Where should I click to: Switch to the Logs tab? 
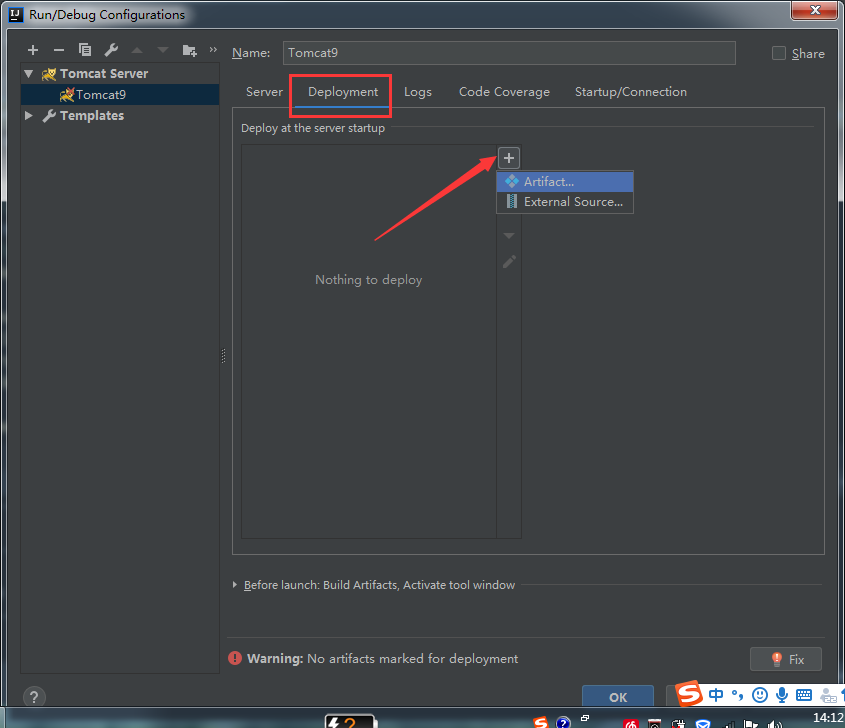418,92
